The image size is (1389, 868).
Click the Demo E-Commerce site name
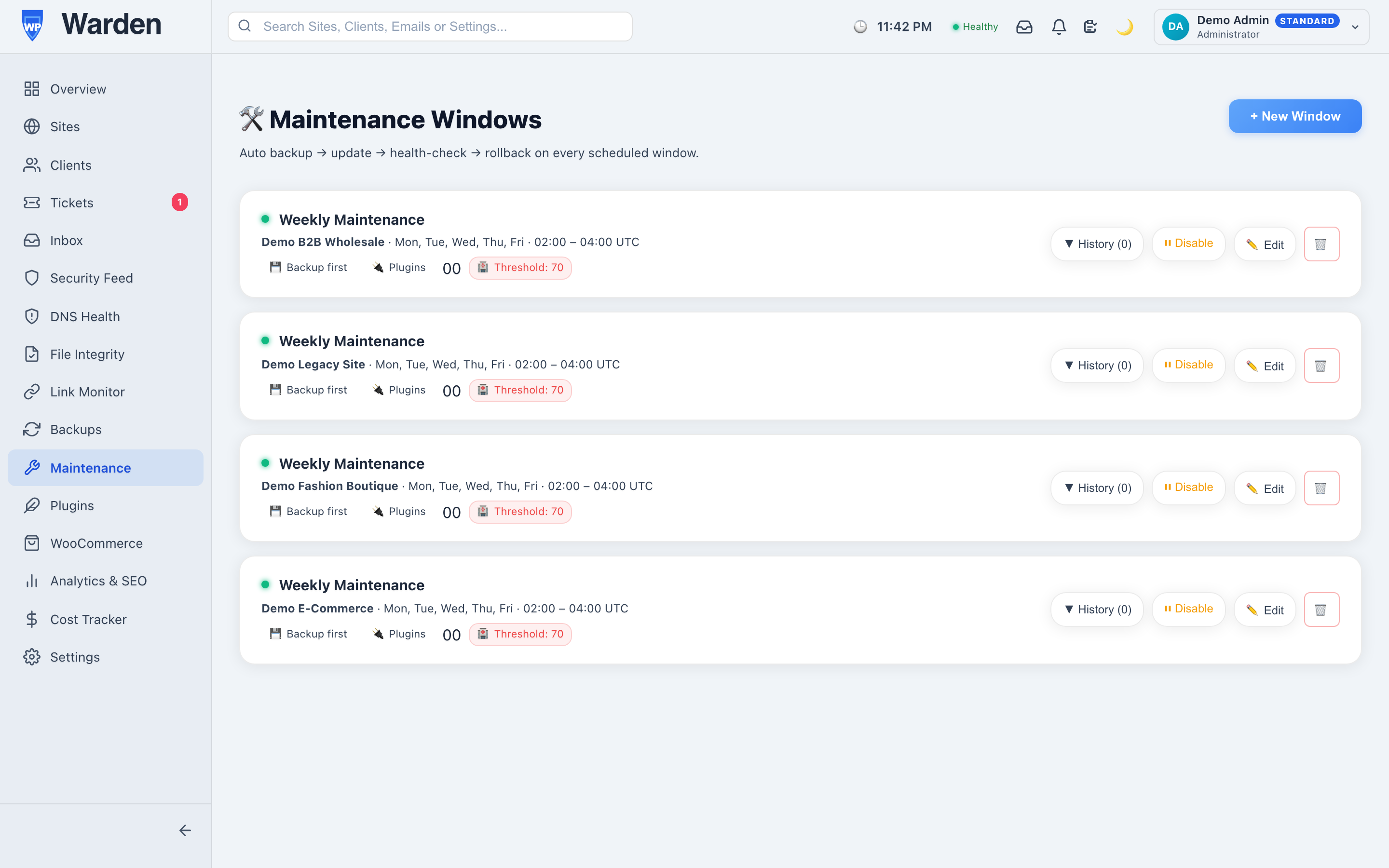point(317,608)
